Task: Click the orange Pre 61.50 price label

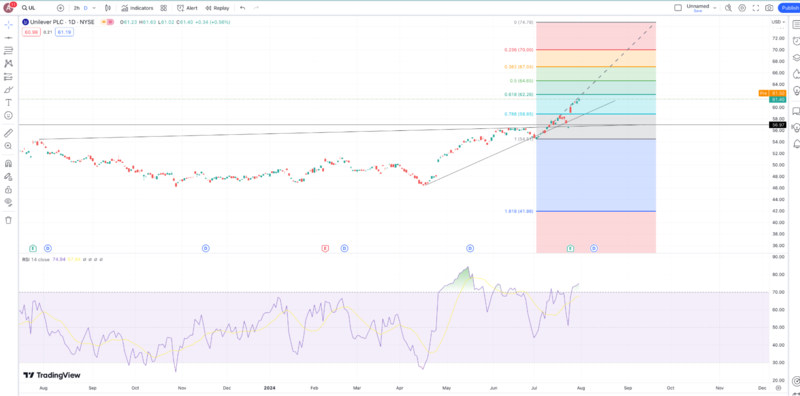Action: [x=772, y=93]
